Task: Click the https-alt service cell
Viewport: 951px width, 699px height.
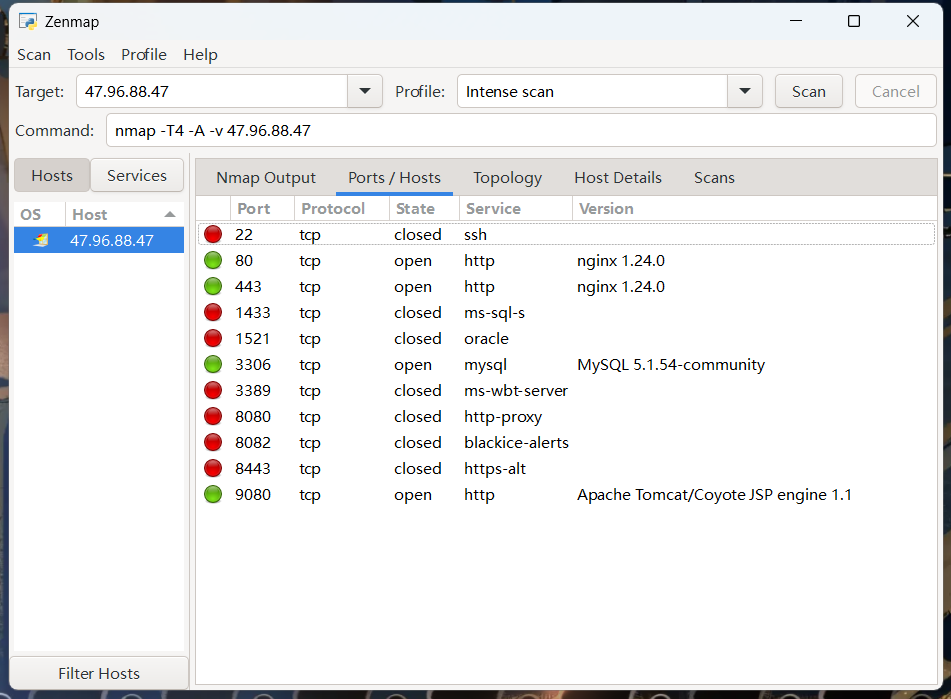Action: (x=495, y=469)
